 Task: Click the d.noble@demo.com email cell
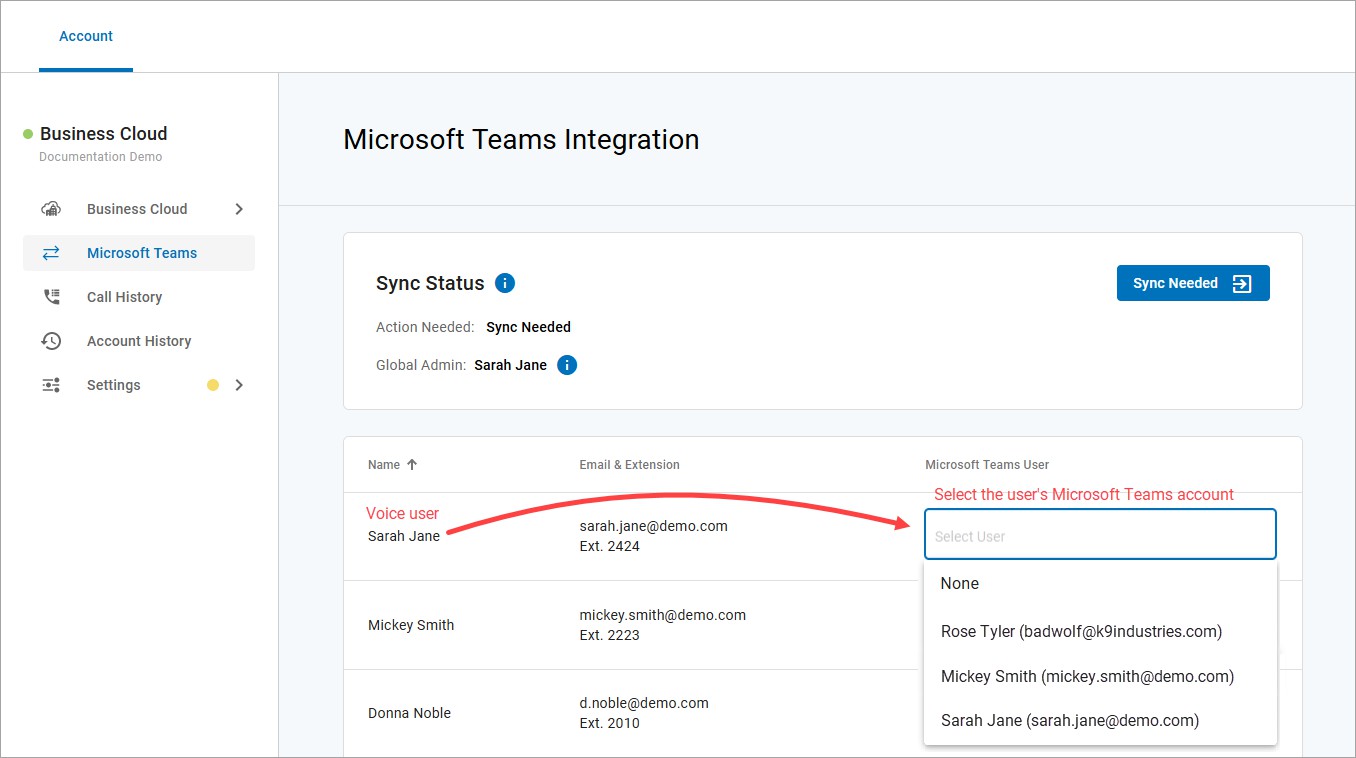pos(644,703)
